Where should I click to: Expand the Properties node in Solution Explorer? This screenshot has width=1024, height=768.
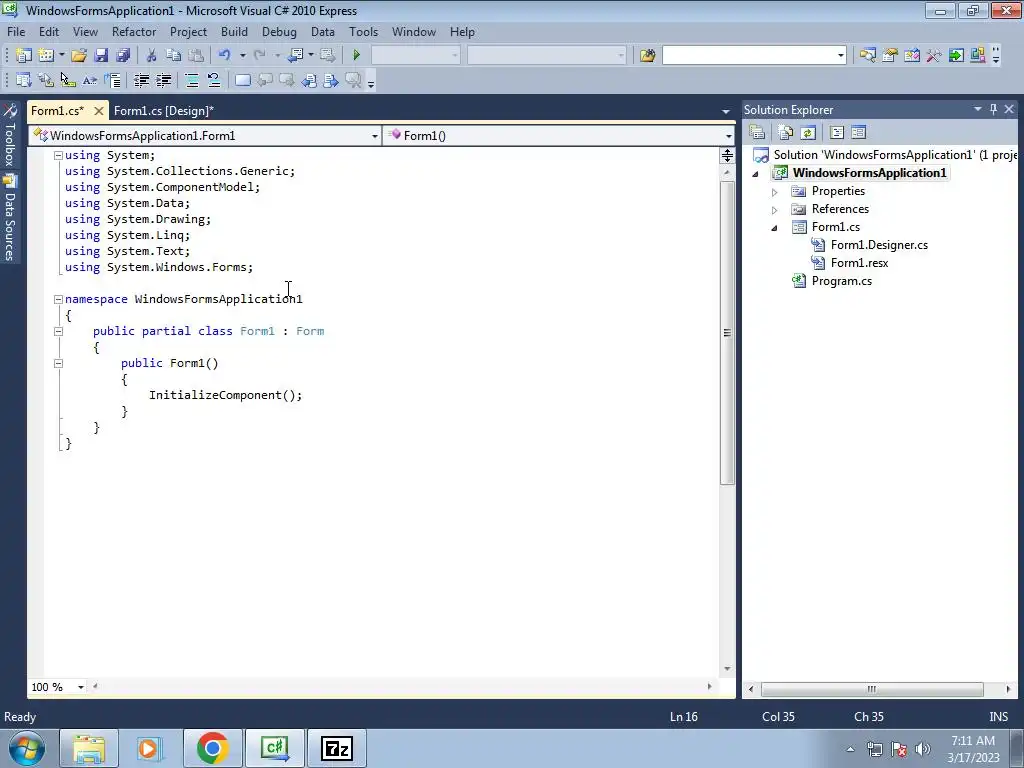click(x=775, y=192)
